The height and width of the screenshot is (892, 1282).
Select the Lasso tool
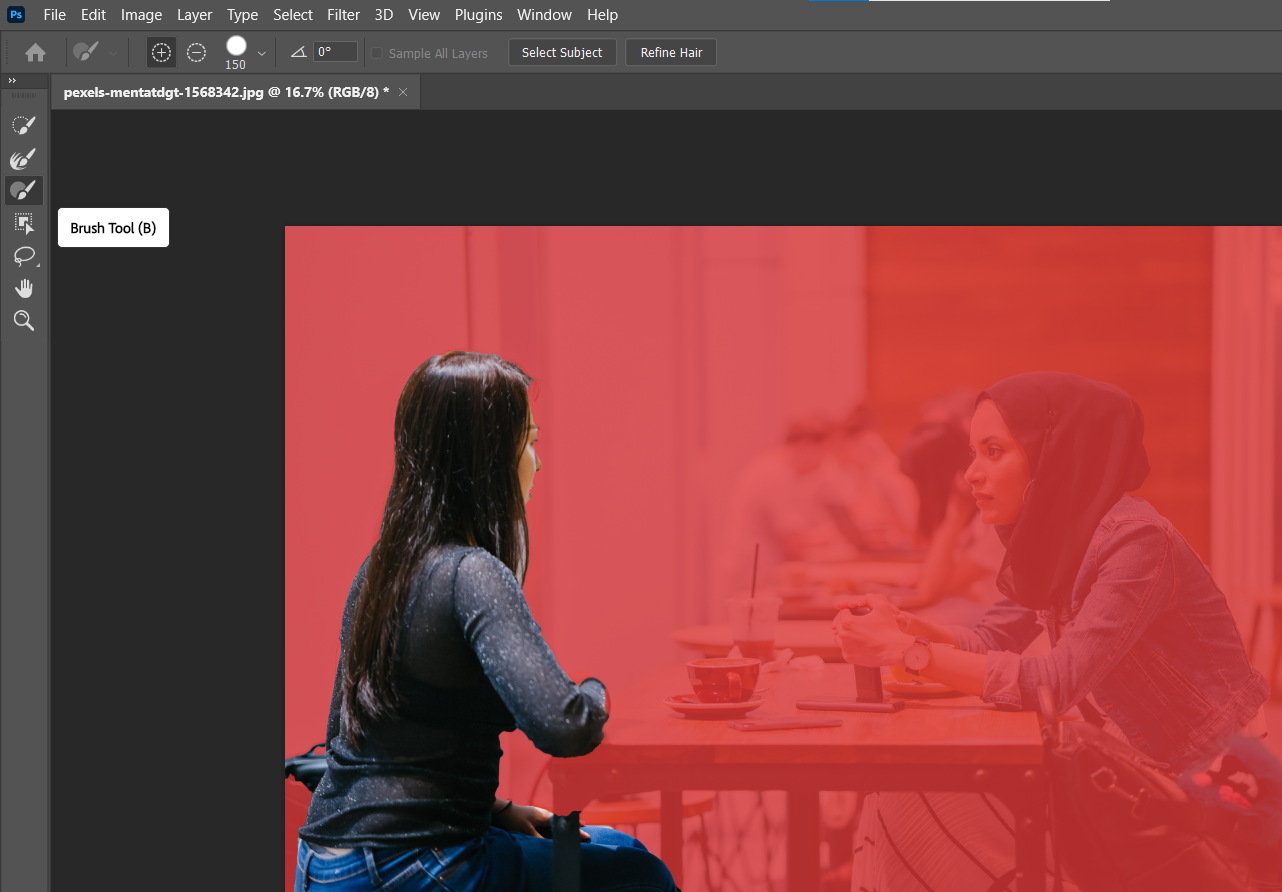click(24, 256)
